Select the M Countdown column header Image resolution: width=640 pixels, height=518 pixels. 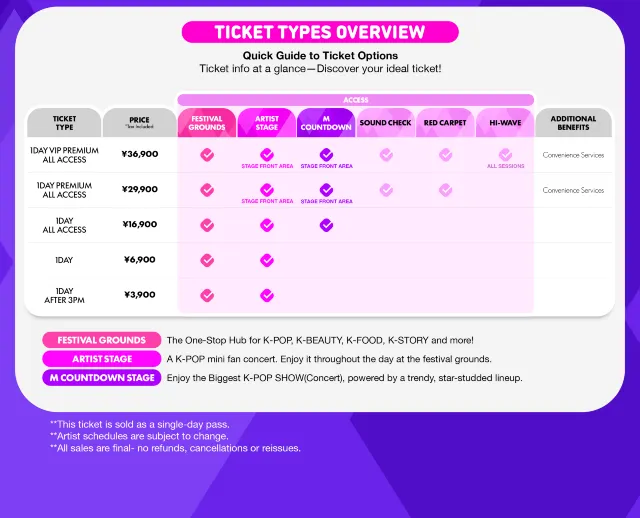pyautogui.click(x=326, y=123)
